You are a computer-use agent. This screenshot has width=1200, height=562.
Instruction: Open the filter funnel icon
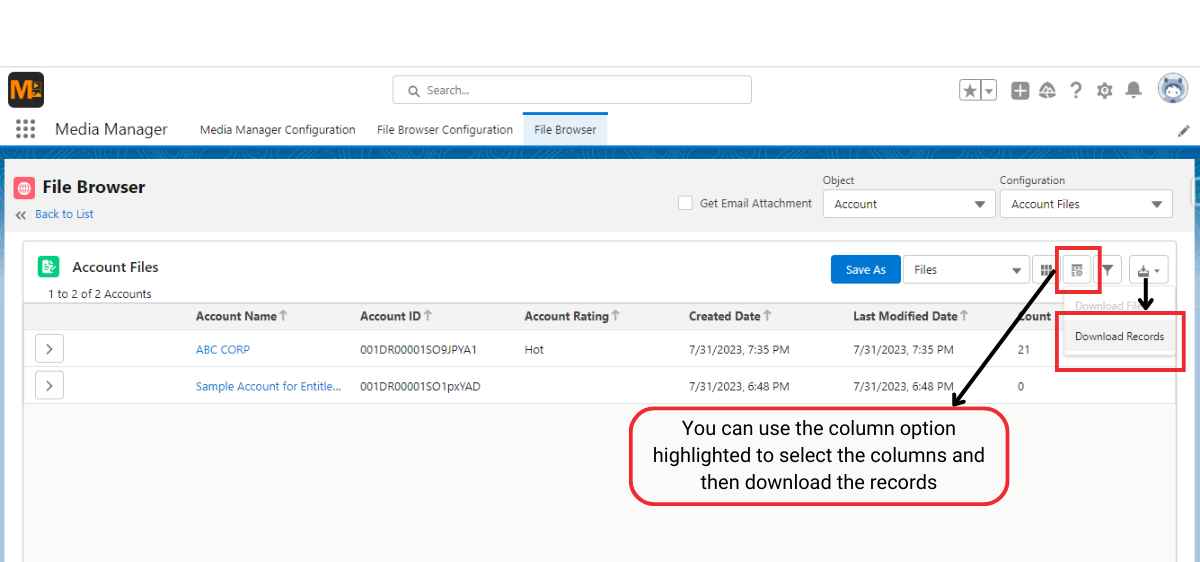(1108, 270)
